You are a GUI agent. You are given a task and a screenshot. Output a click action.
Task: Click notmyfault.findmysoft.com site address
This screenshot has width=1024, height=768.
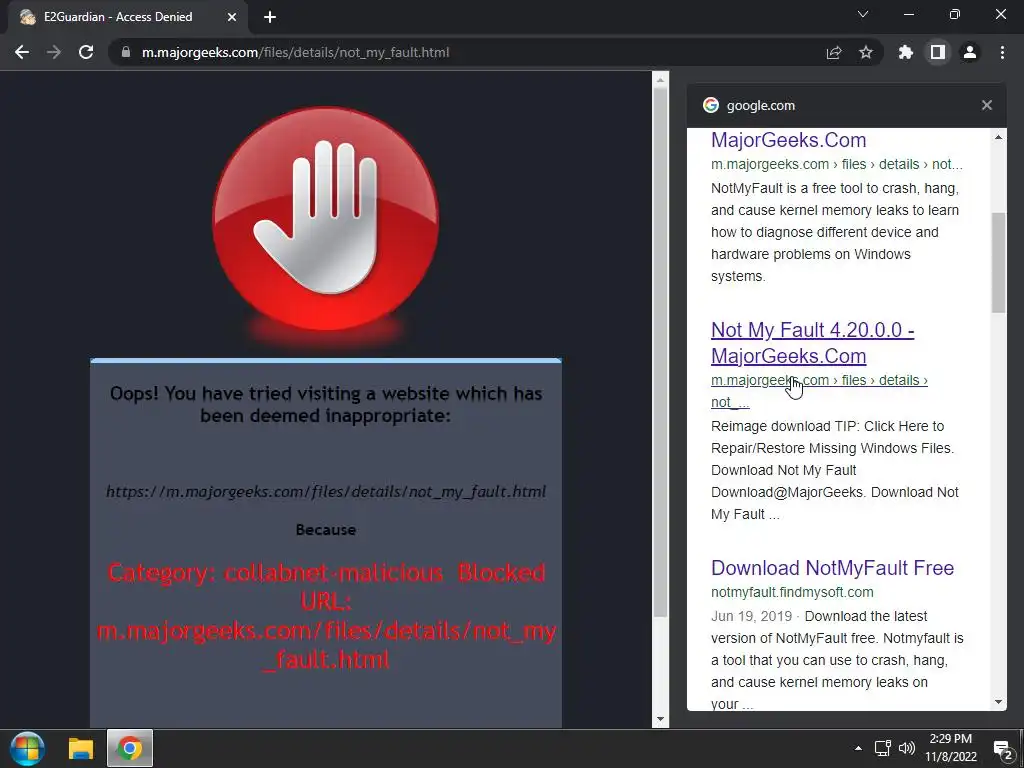(x=792, y=592)
